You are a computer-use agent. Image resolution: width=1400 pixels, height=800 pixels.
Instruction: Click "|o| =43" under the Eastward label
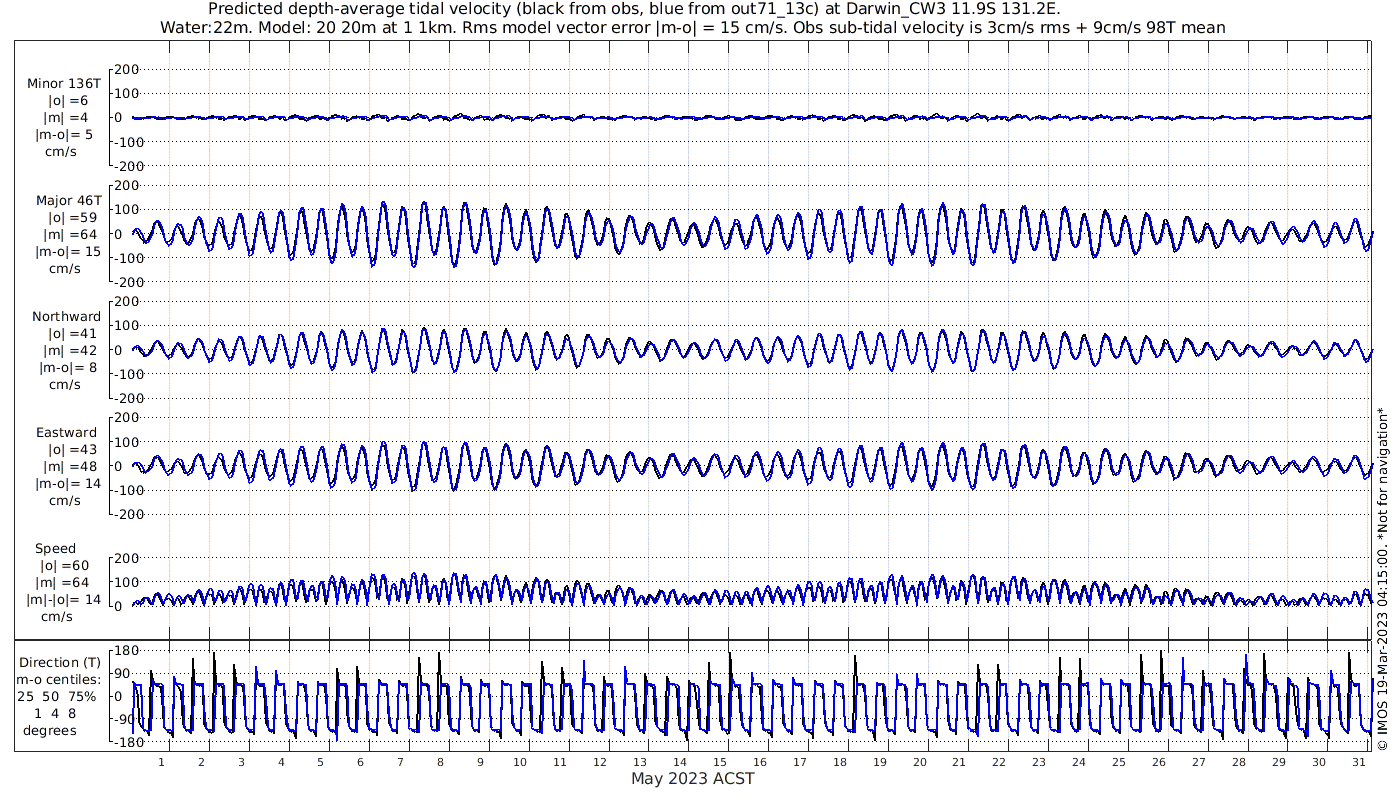[68, 450]
